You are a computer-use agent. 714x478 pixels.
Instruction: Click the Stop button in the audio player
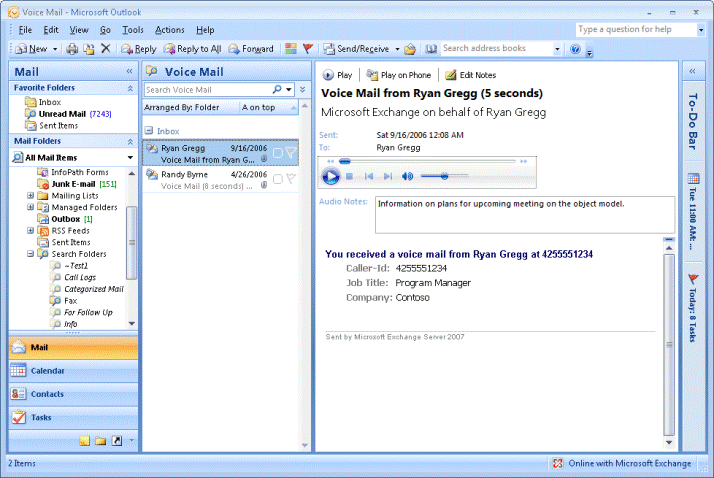click(x=349, y=176)
